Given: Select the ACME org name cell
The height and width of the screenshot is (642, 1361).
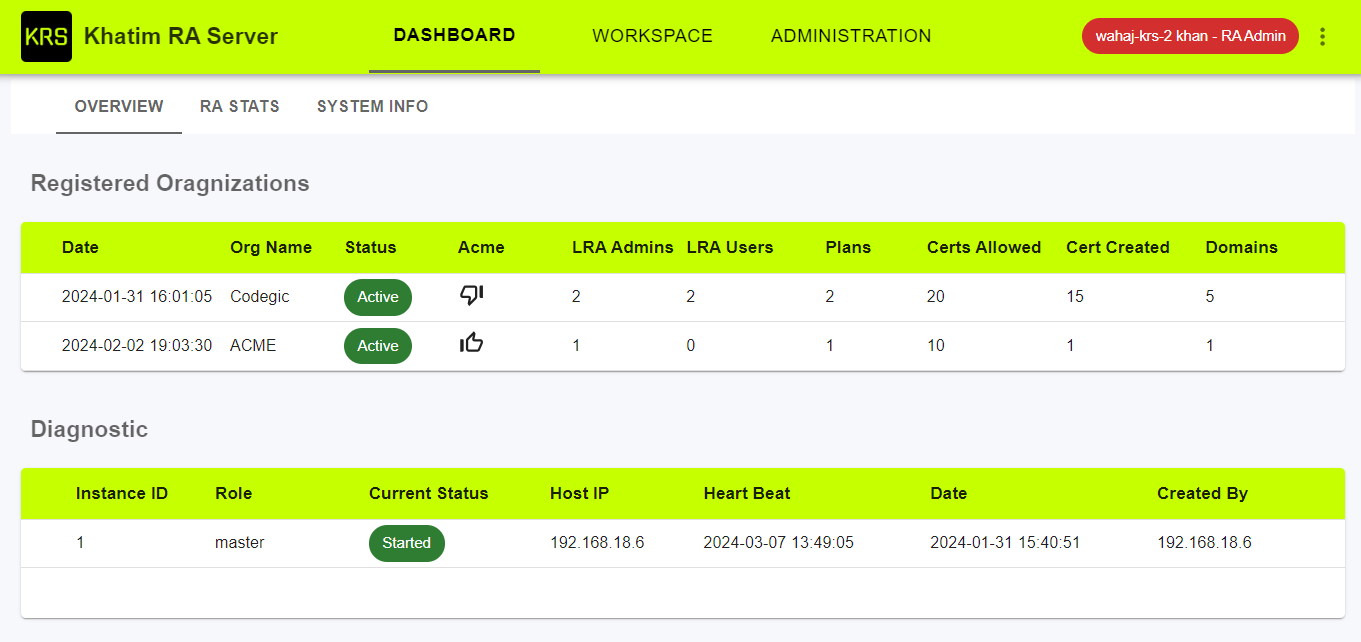Looking at the screenshot, I should click(x=253, y=346).
